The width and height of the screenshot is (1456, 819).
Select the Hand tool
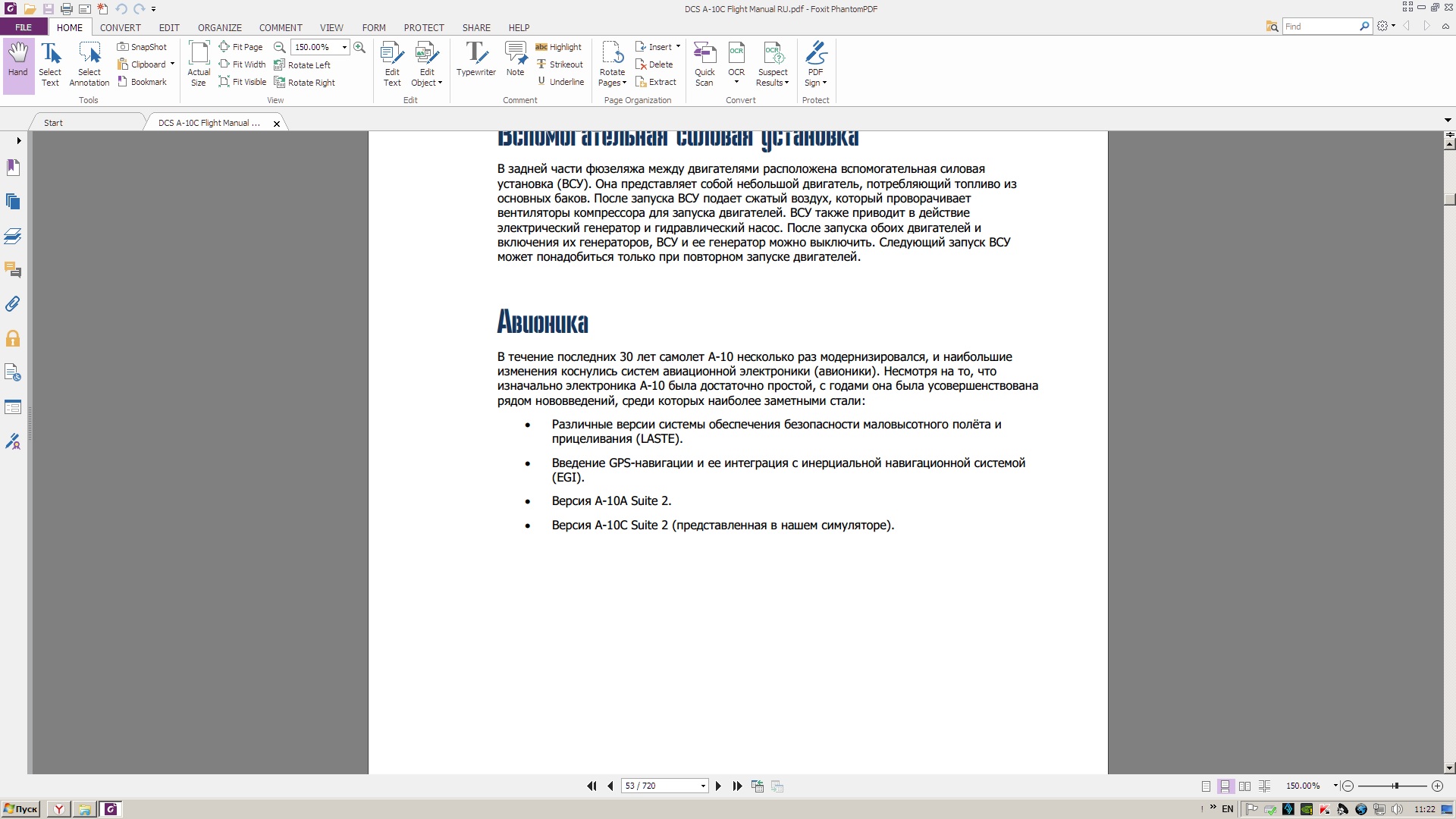coord(18,65)
